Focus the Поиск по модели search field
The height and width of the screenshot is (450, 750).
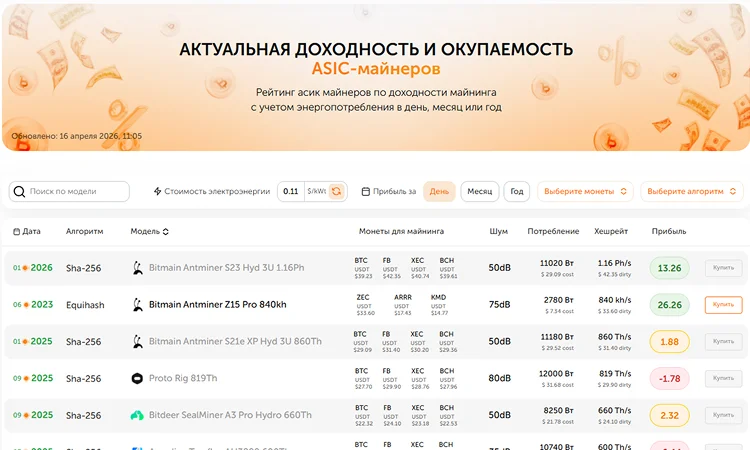(69, 191)
